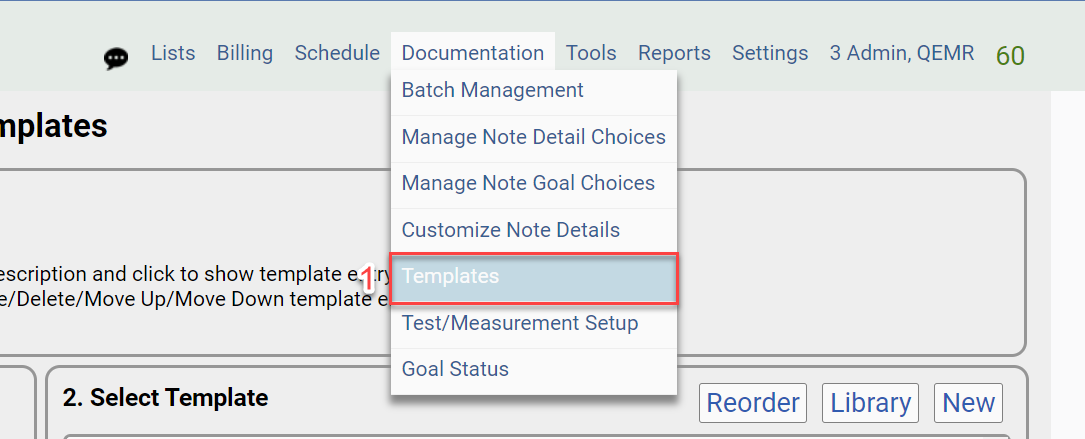Image resolution: width=1085 pixels, height=439 pixels.
Task: Select Goal Status menu item
Action: coord(455,369)
